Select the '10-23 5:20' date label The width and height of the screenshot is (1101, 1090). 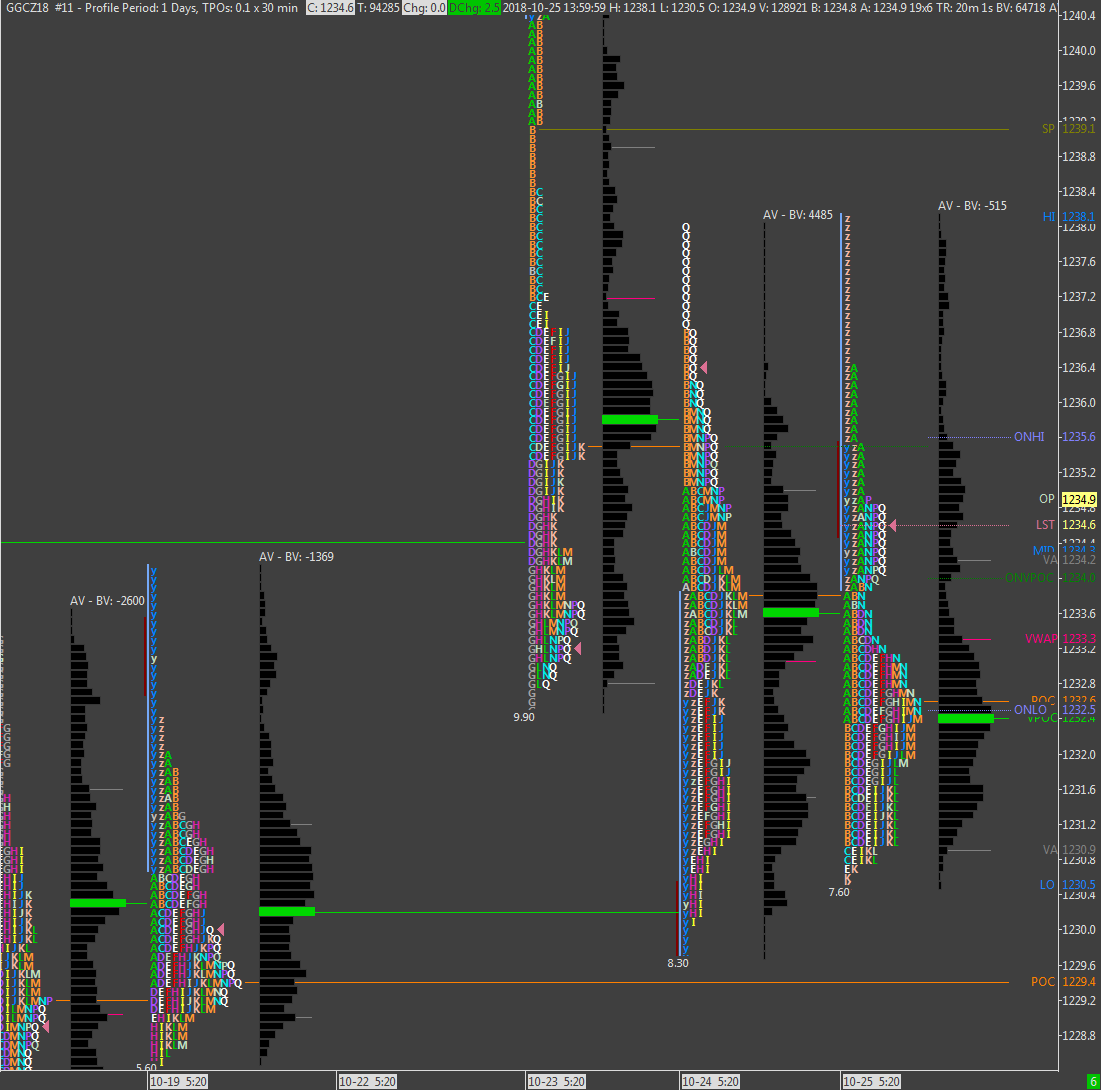click(556, 1082)
